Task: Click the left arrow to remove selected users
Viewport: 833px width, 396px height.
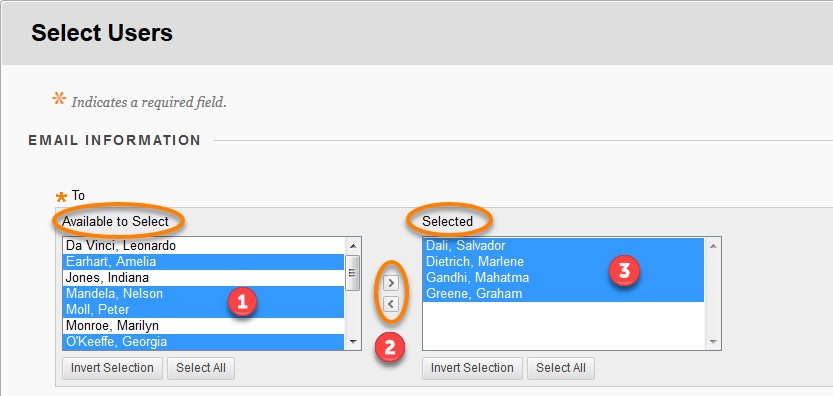Action: pyautogui.click(x=390, y=304)
